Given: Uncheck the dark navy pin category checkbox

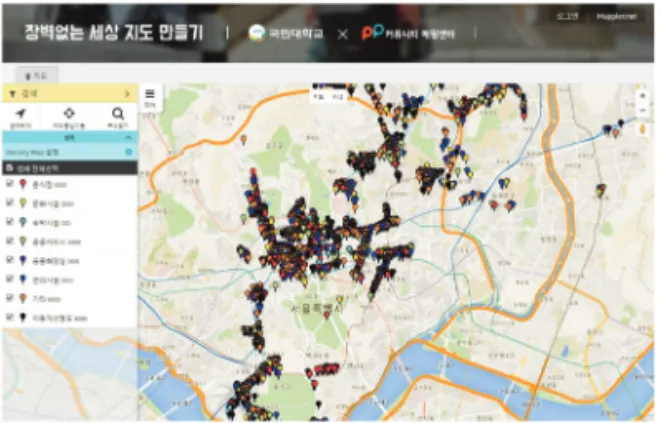Looking at the screenshot, I should [x=10, y=259].
